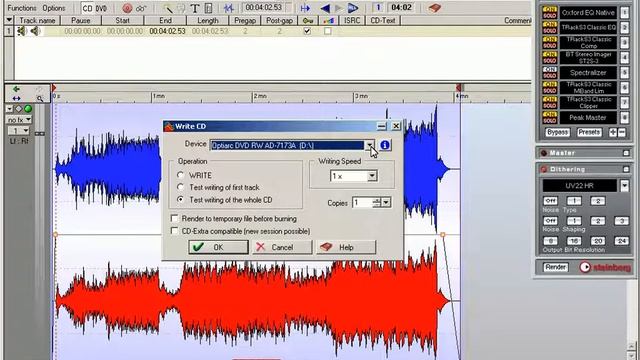The image size is (640, 360).
Task: Click the magic wand icon in toolbar
Action: click(x=167, y=8)
